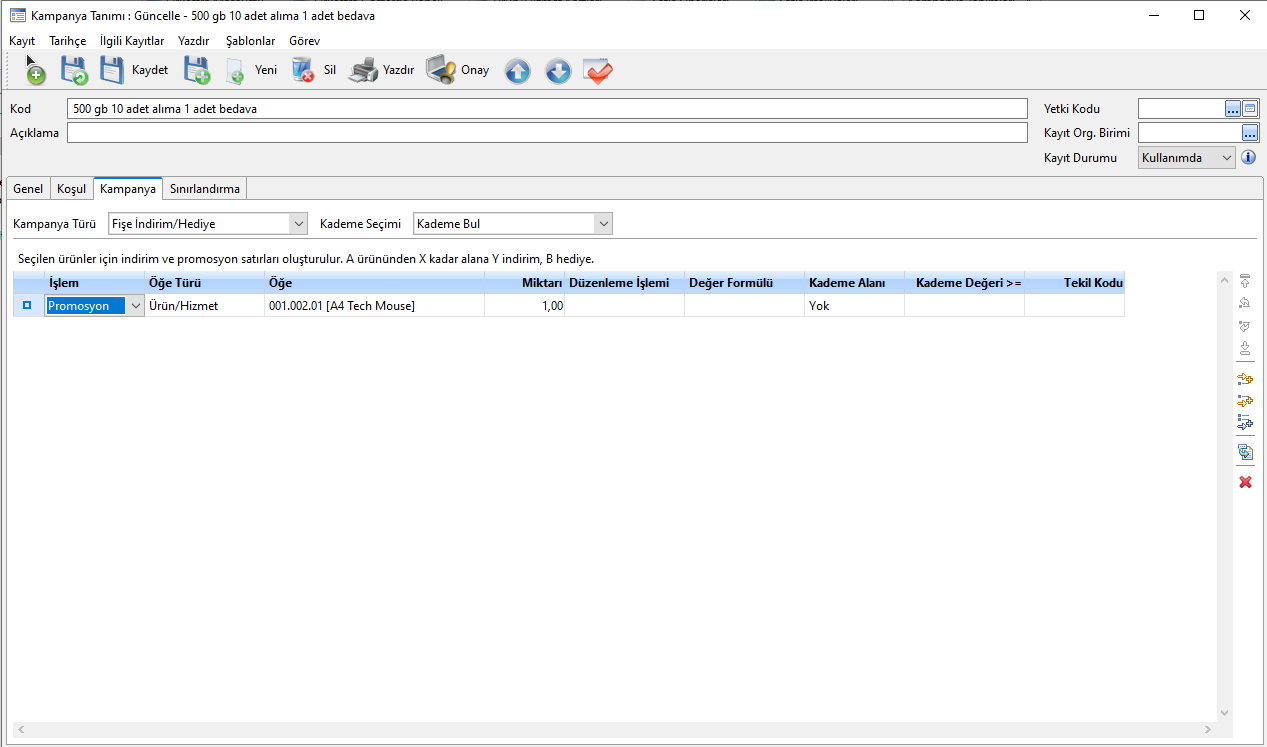Go to next record with down arrow
Image resolution: width=1267 pixels, height=747 pixels.
pos(558,71)
